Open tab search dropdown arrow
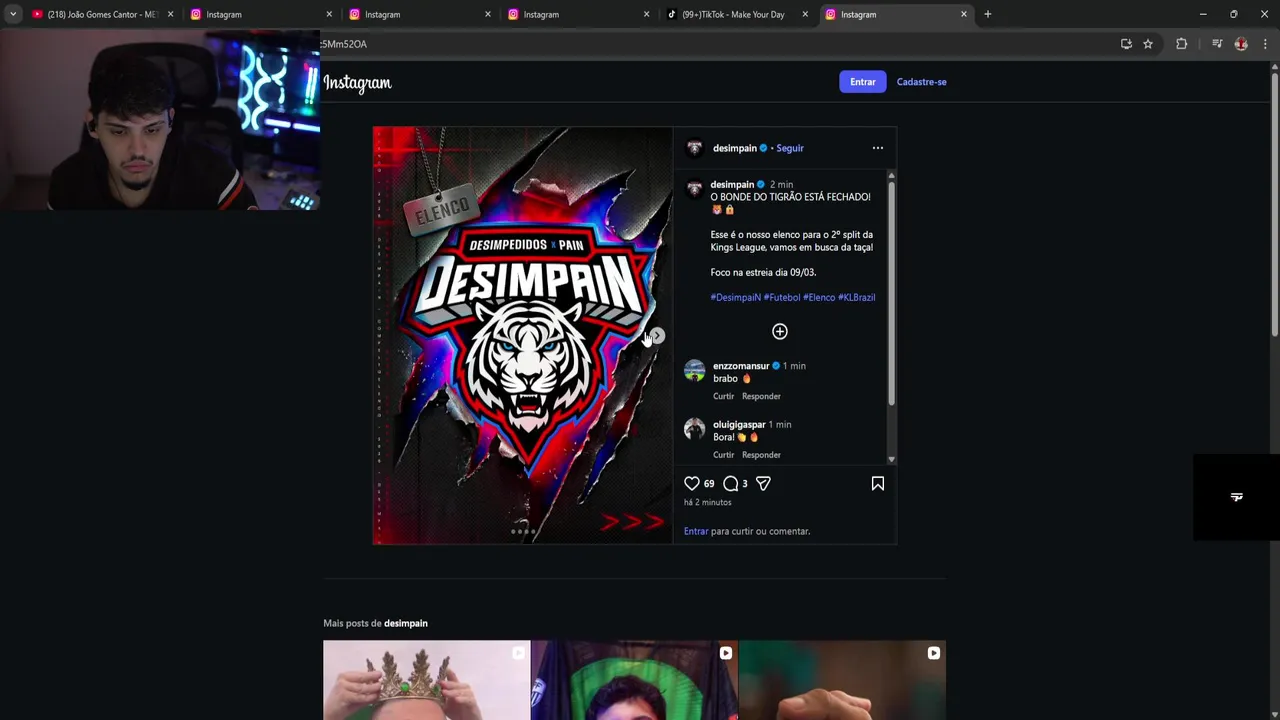This screenshot has height=720, width=1280. click(x=13, y=14)
